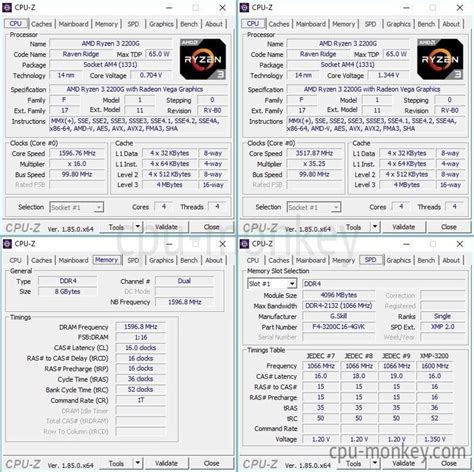Click CPU-Z app icon in bottom-right title bar

[244, 244]
